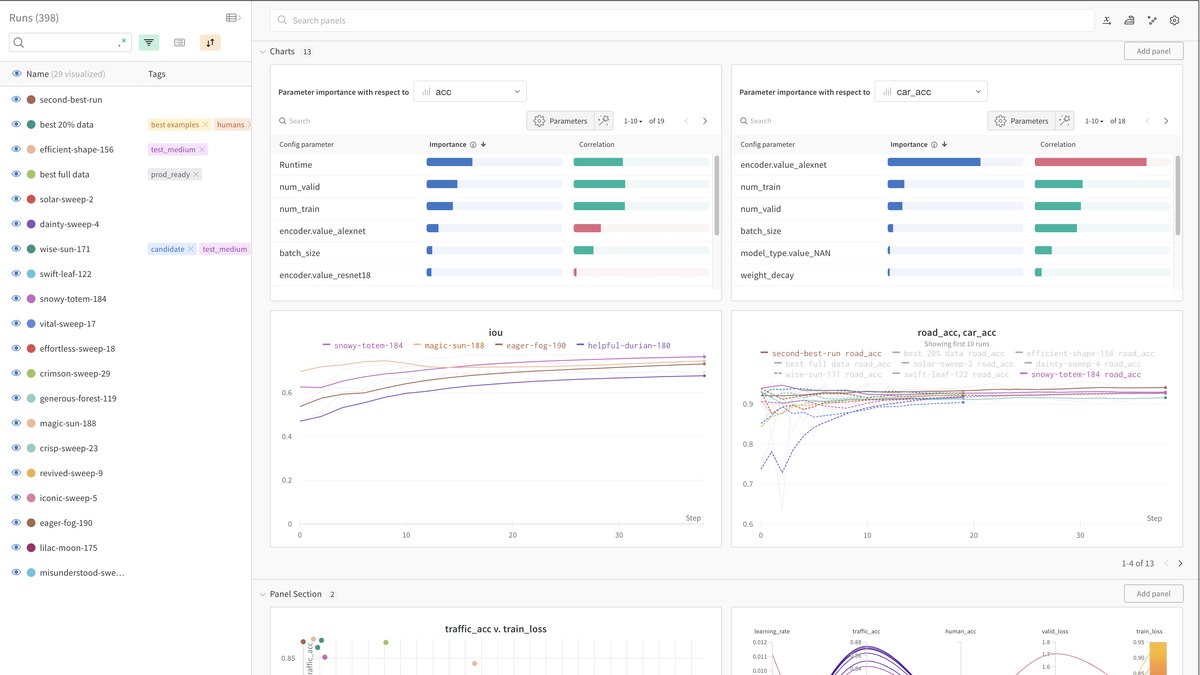Go to previous page in acc importance panel
The width and height of the screenshot is (1200, 675).
click(x=686, y=121)
